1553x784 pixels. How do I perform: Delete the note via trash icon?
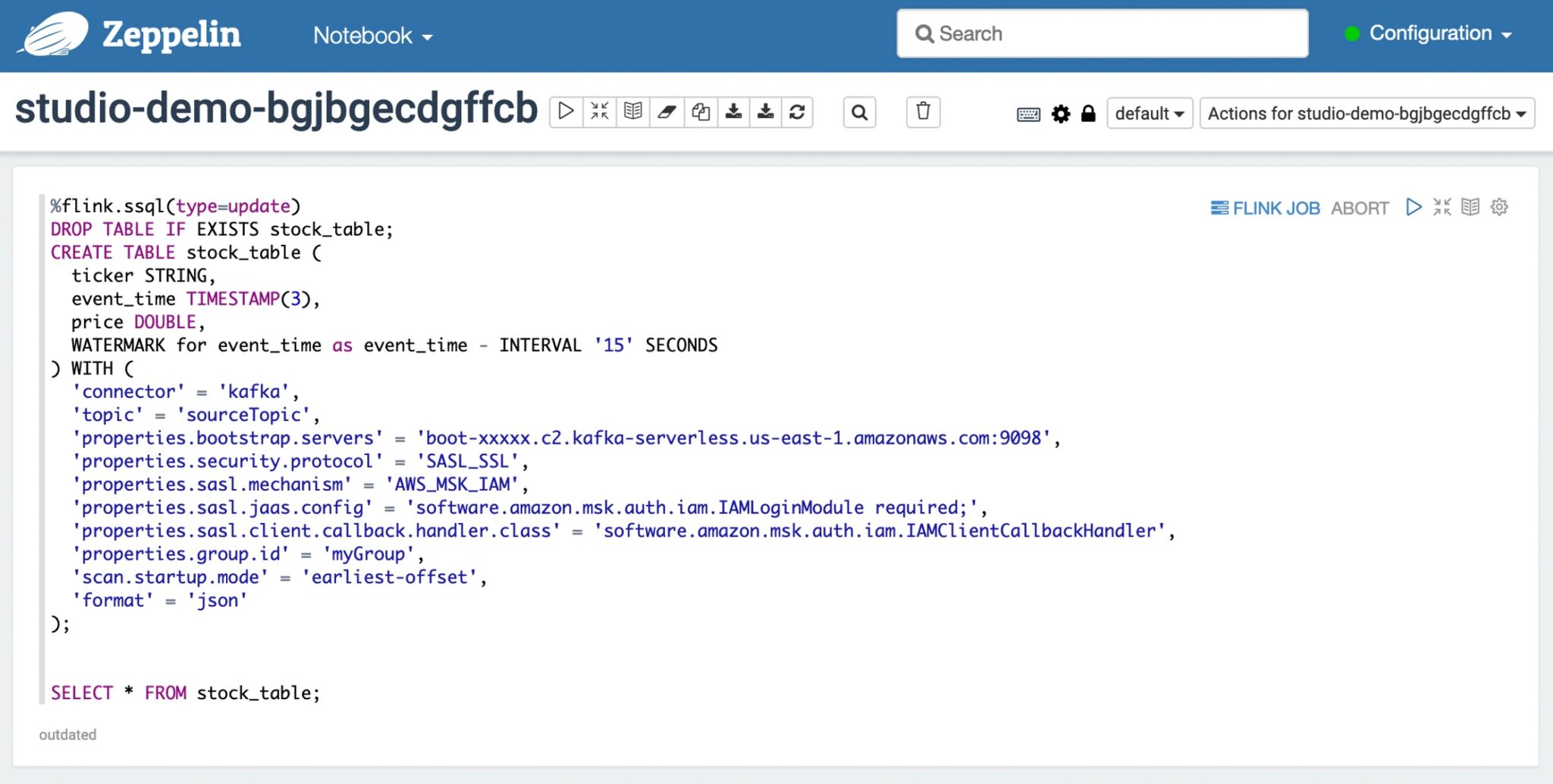(x=923, y=111)
